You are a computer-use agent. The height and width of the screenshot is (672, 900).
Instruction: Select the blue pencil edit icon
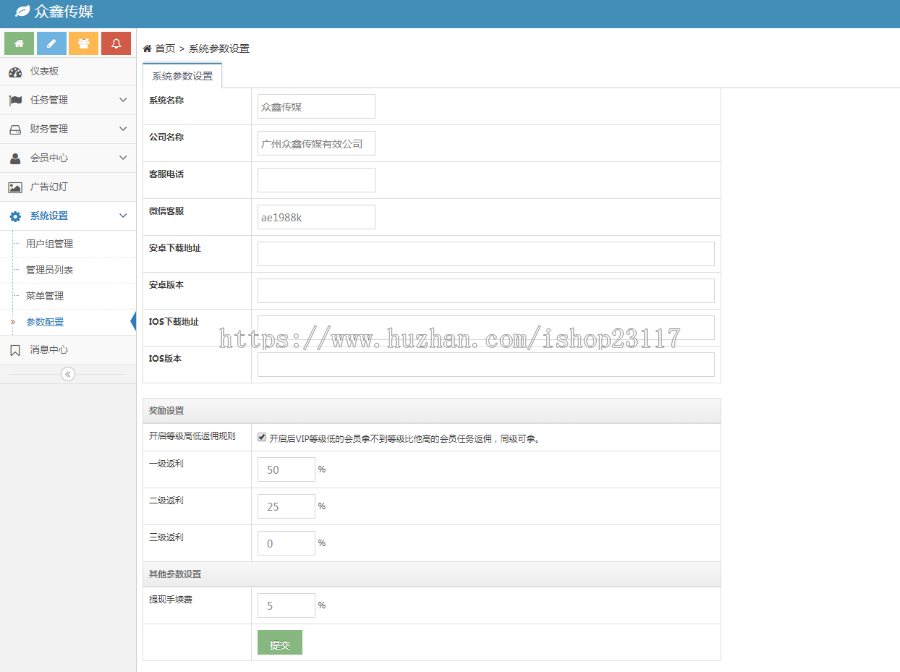tap(51, 43)
